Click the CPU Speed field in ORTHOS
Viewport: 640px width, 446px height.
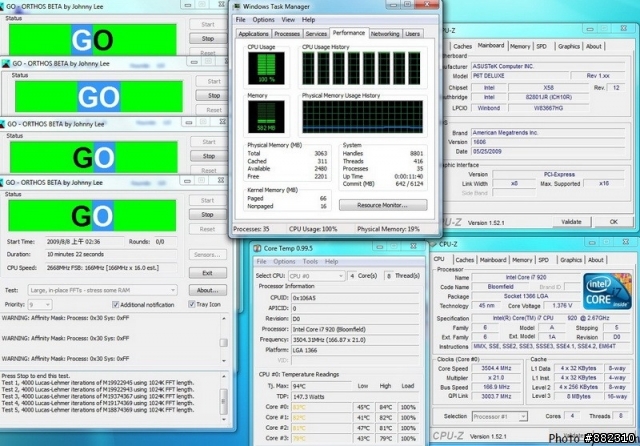click(111, 268)
